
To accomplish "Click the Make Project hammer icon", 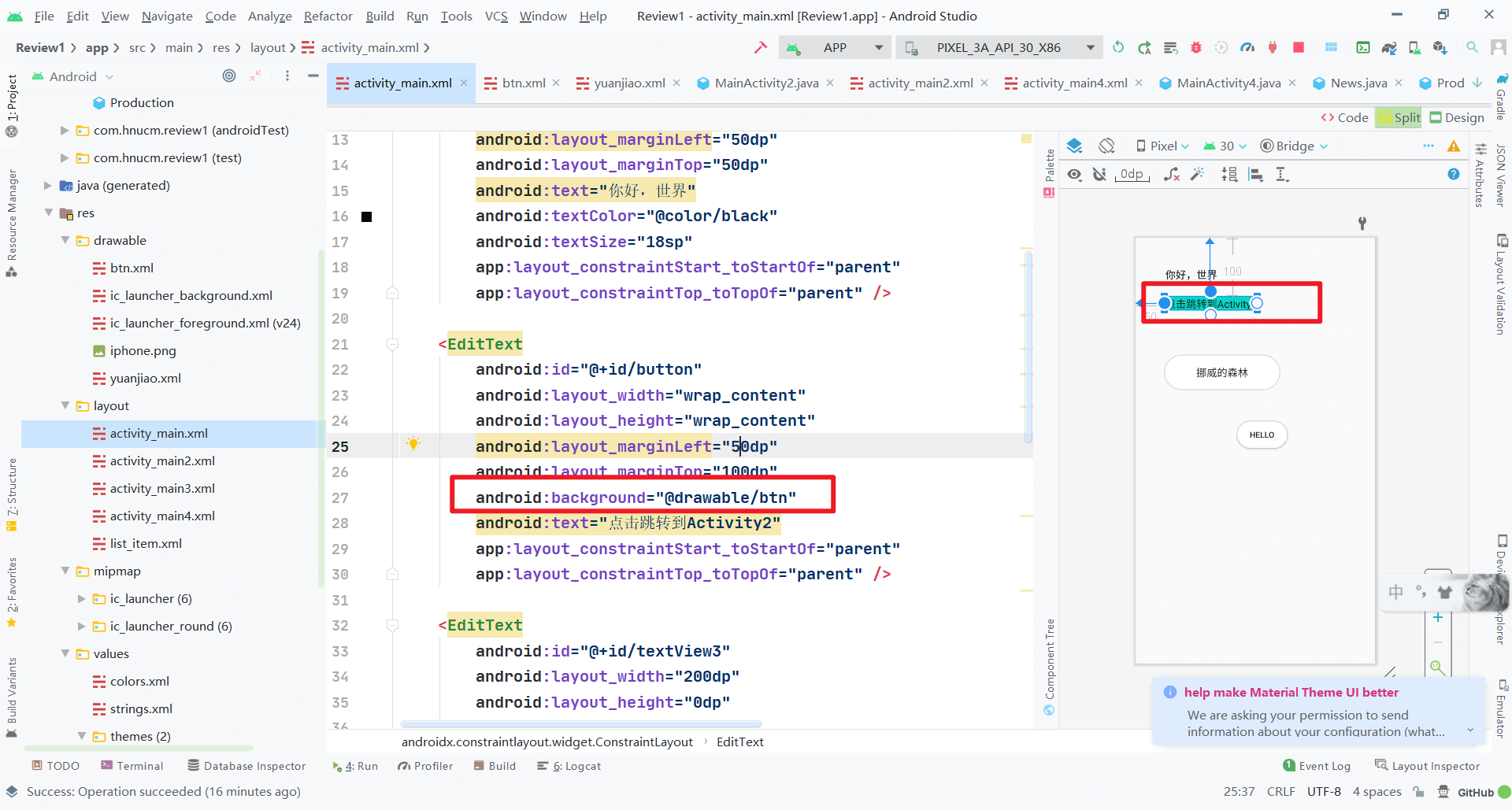I will pos(760,48).
